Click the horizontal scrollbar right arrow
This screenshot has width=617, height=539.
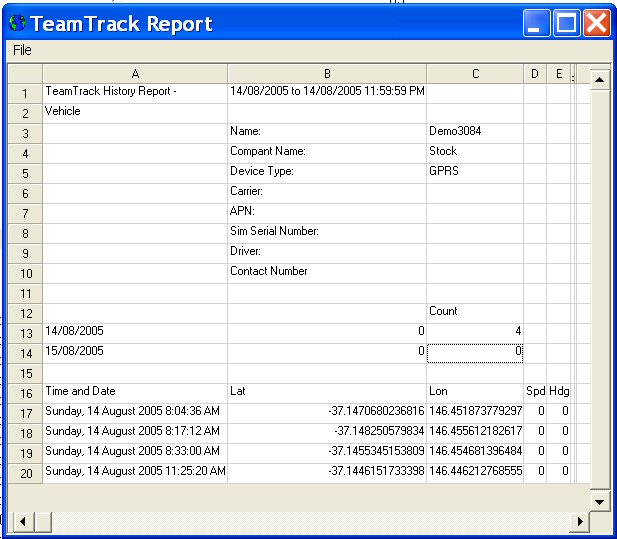(580, 522)
